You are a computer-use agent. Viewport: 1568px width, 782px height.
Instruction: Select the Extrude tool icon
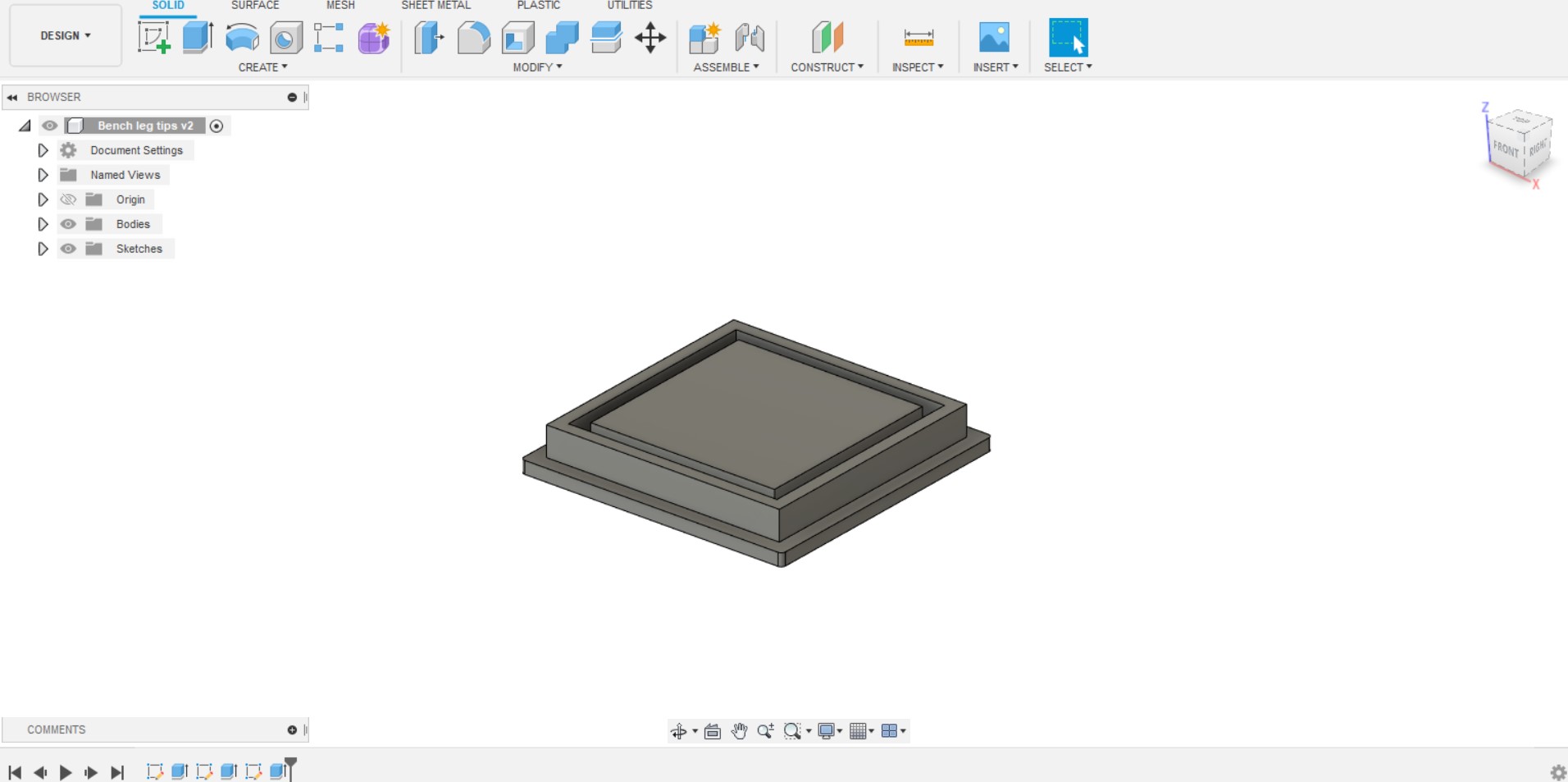198,38
